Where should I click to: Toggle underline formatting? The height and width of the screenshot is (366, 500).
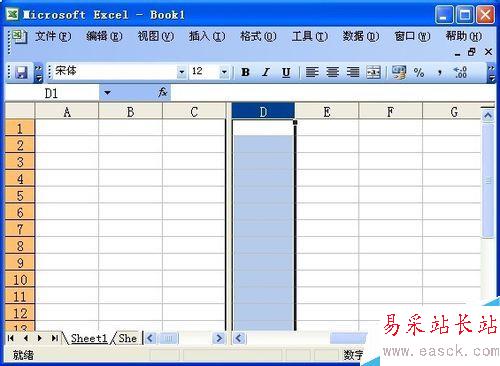tap(286, 72)
